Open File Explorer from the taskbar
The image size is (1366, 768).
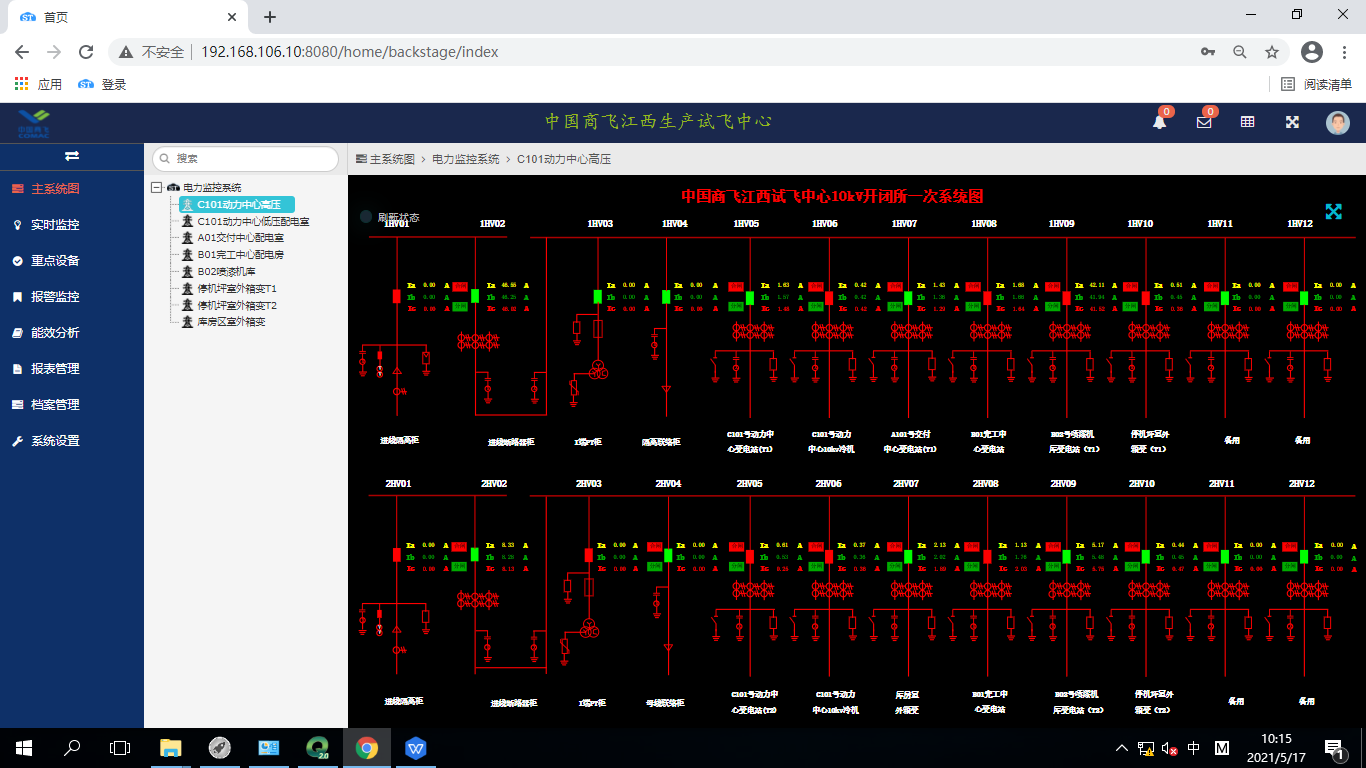(x=171, y=747)
